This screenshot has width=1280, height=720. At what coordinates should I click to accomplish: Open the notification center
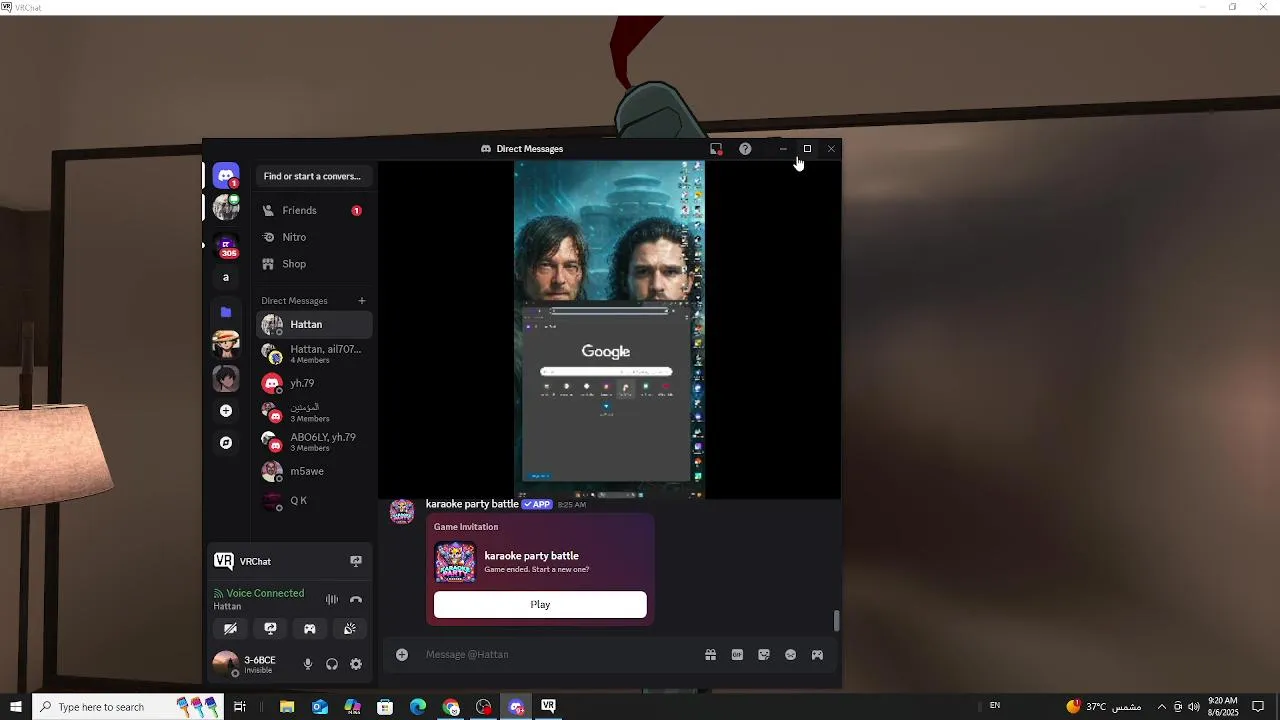(1259, 707)
